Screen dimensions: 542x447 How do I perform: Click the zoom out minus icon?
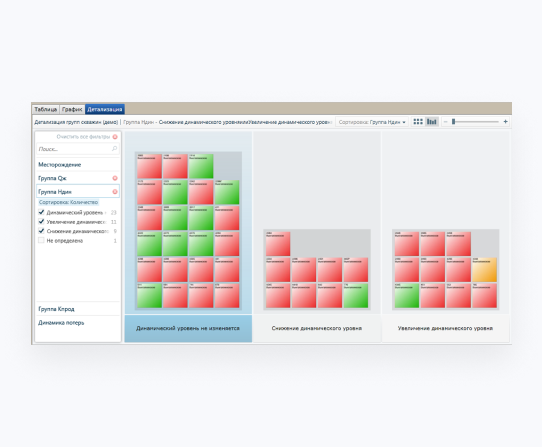pos(445,122)
